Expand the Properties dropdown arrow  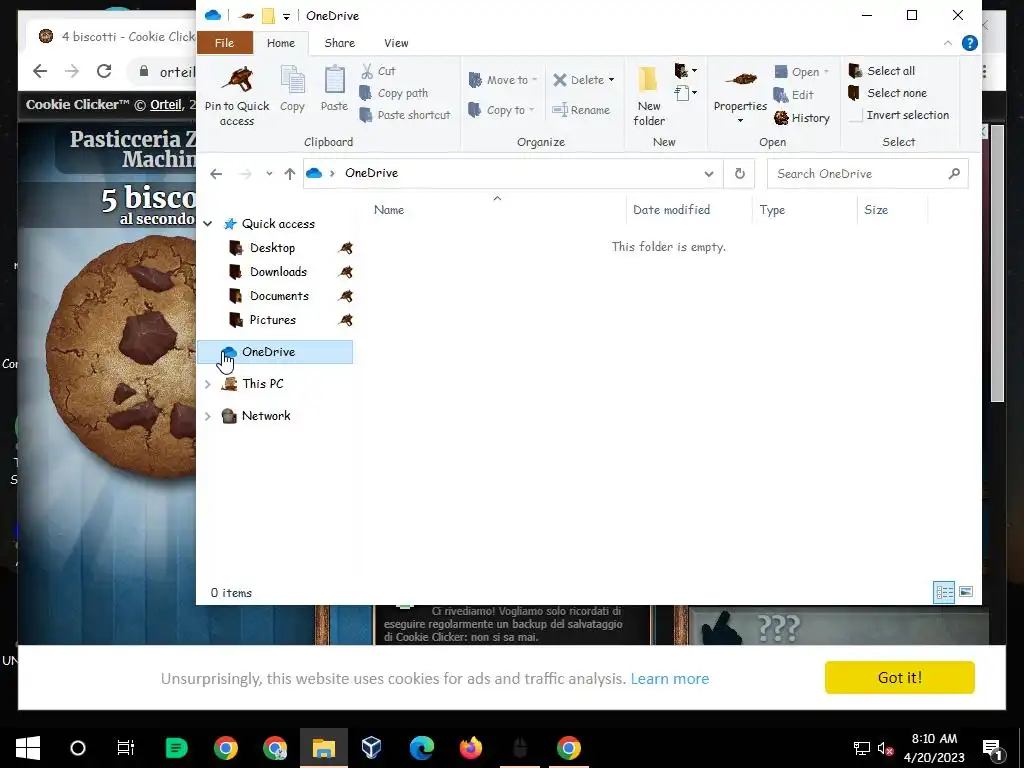[x=740, y=121]
